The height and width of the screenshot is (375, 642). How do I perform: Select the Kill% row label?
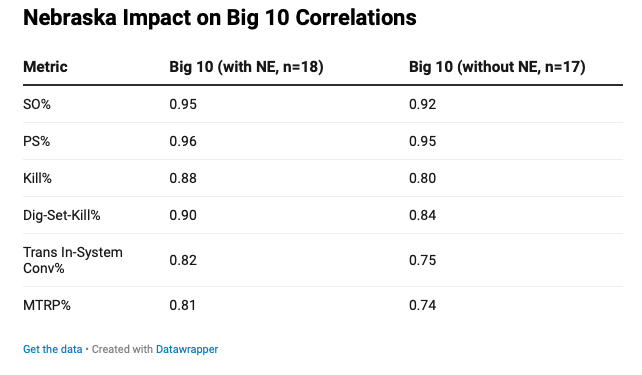tap(37, 178)
